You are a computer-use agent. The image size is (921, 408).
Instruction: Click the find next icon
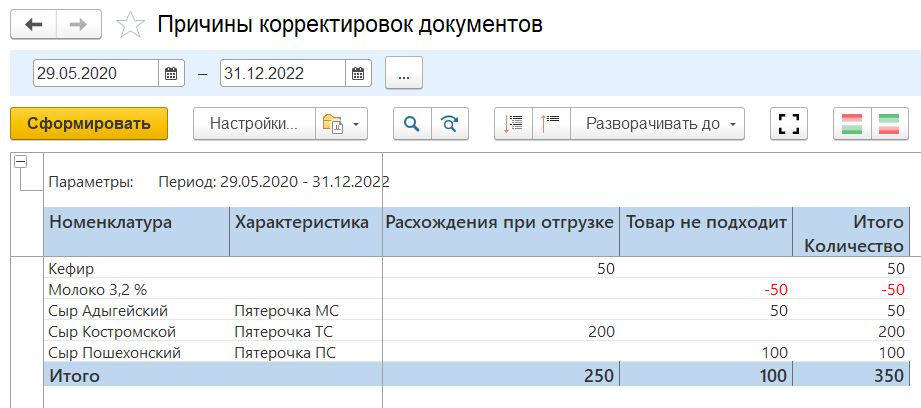point(449,124)
